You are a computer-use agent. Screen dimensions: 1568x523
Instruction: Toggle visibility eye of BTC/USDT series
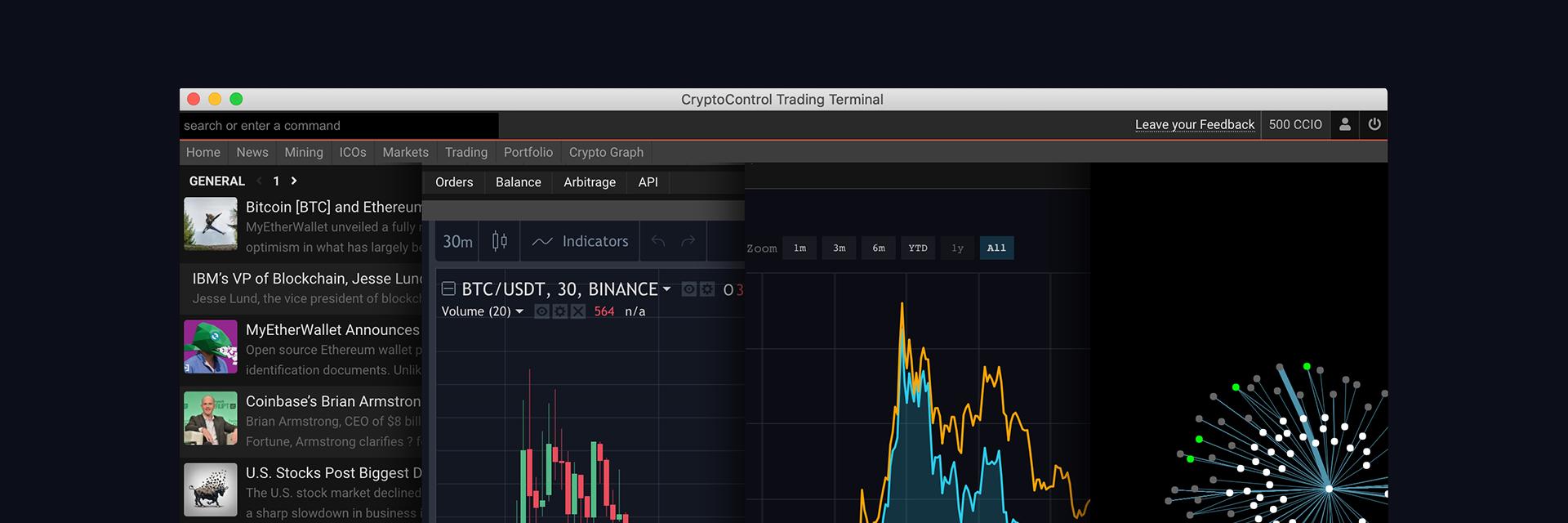coord(689,289)
